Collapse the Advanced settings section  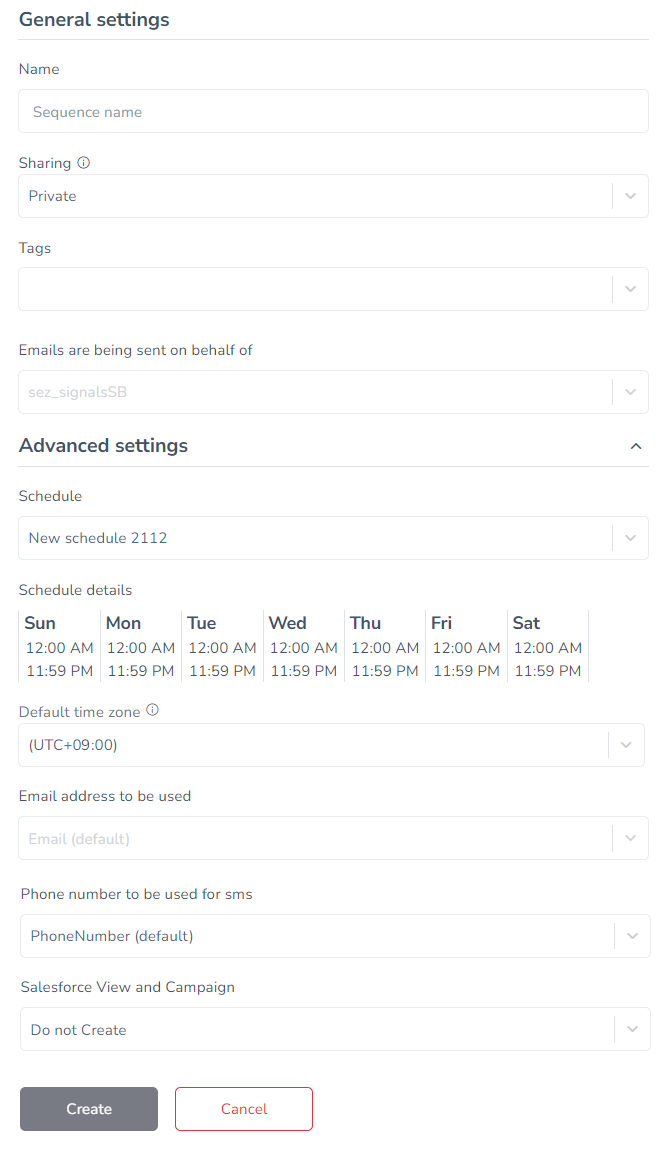coord(635,446)
